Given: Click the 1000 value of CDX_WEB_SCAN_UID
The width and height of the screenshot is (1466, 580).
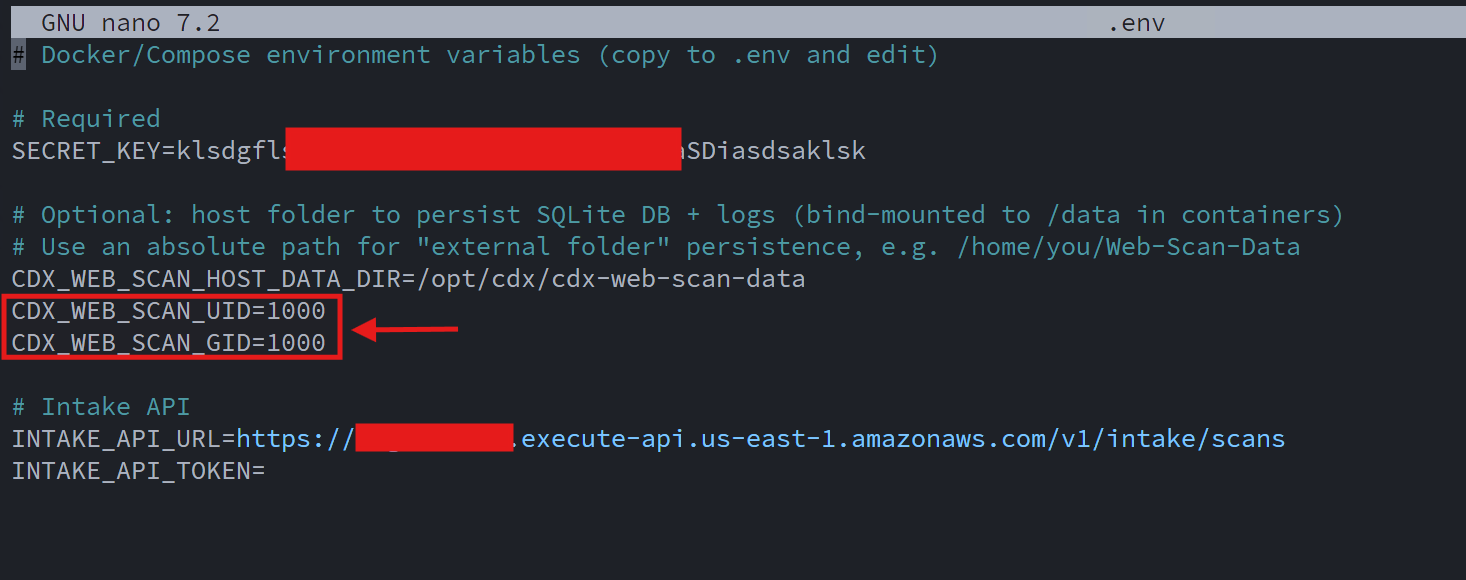Looking at the screenshot, I should pyautogui.click(x=296, y=311).
